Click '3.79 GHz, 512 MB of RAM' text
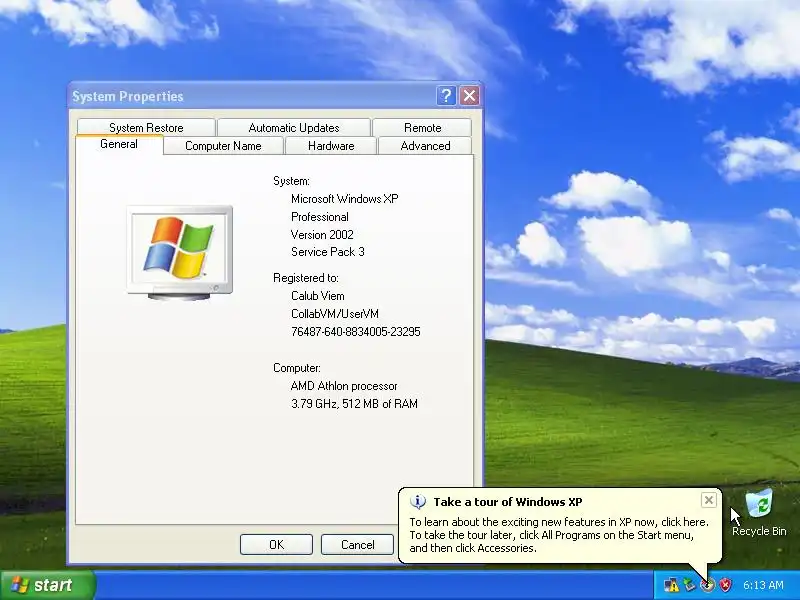Viewport: 800px width, 600px height. 354,404
